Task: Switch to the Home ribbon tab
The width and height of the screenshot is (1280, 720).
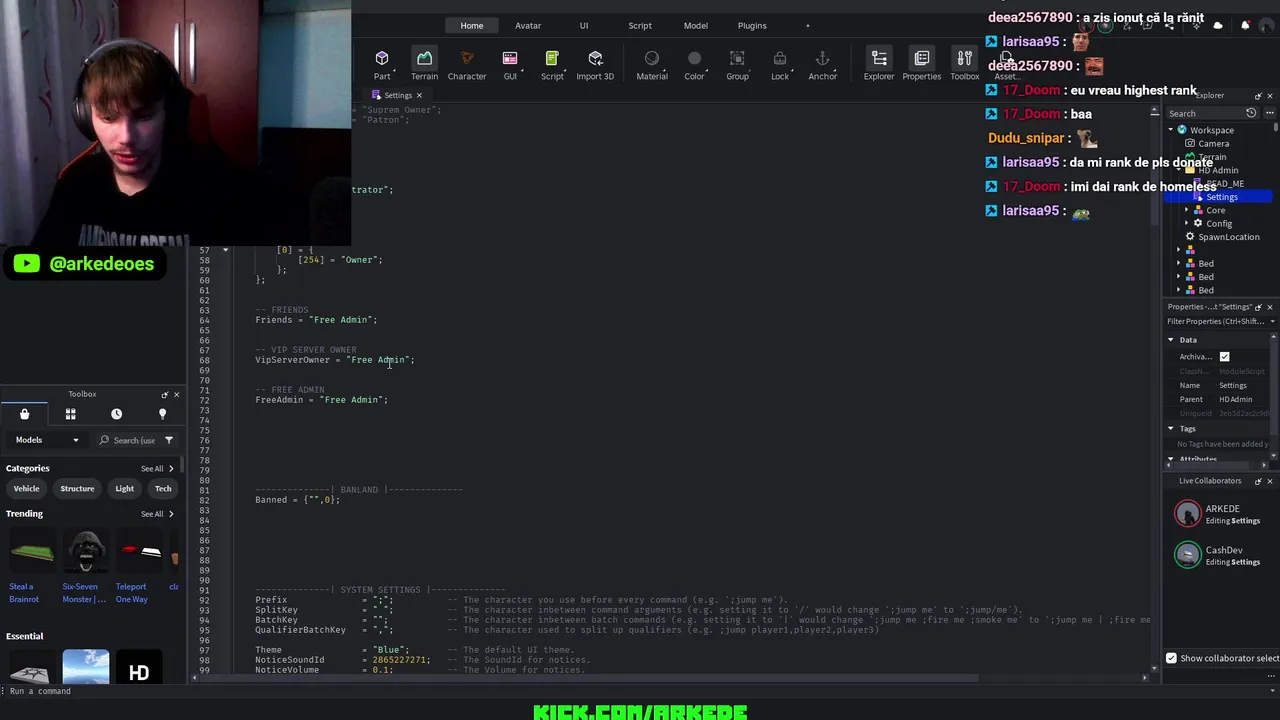Action: point(472,25)
